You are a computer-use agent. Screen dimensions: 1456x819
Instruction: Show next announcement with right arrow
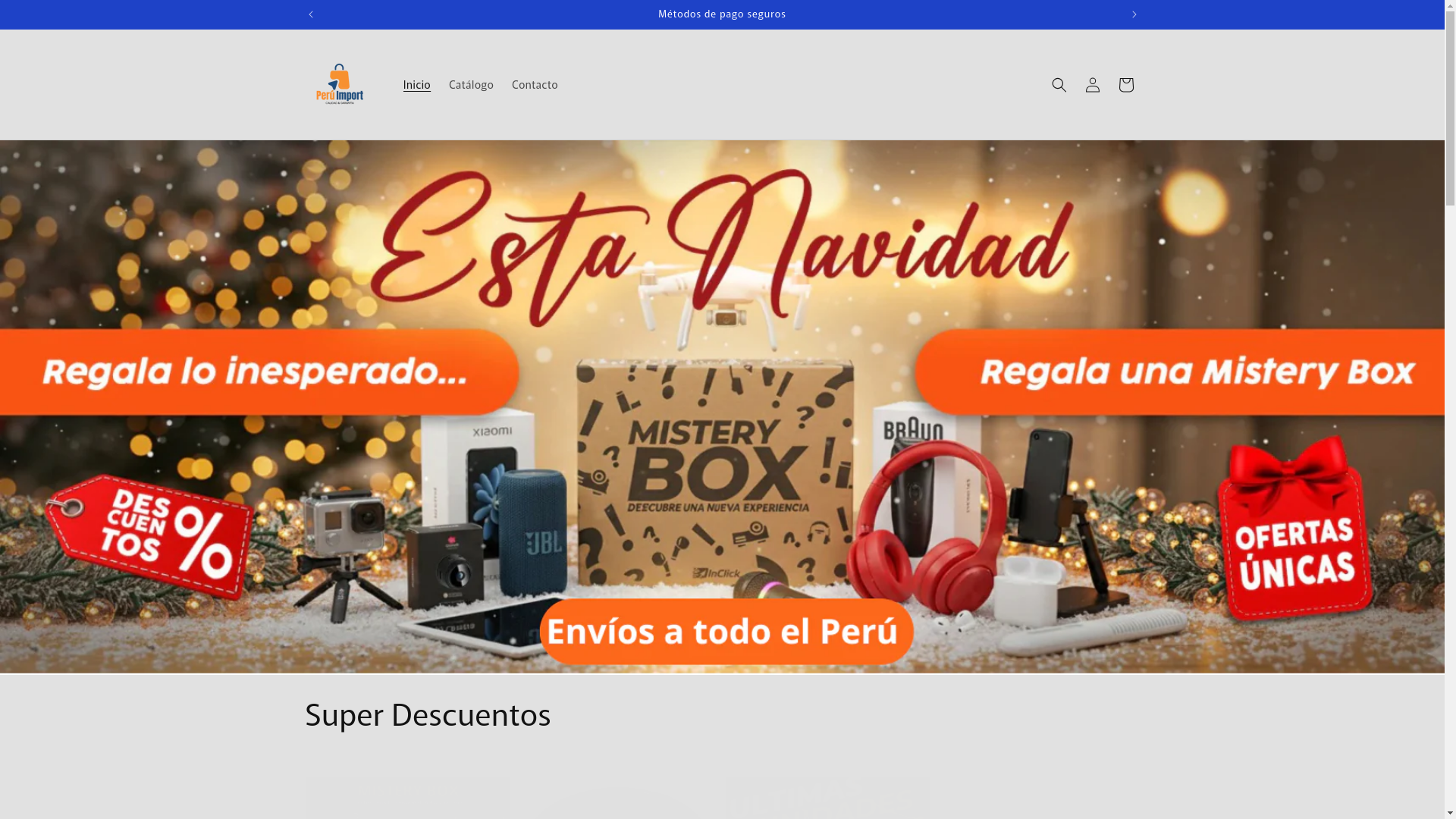[1134, 14]
